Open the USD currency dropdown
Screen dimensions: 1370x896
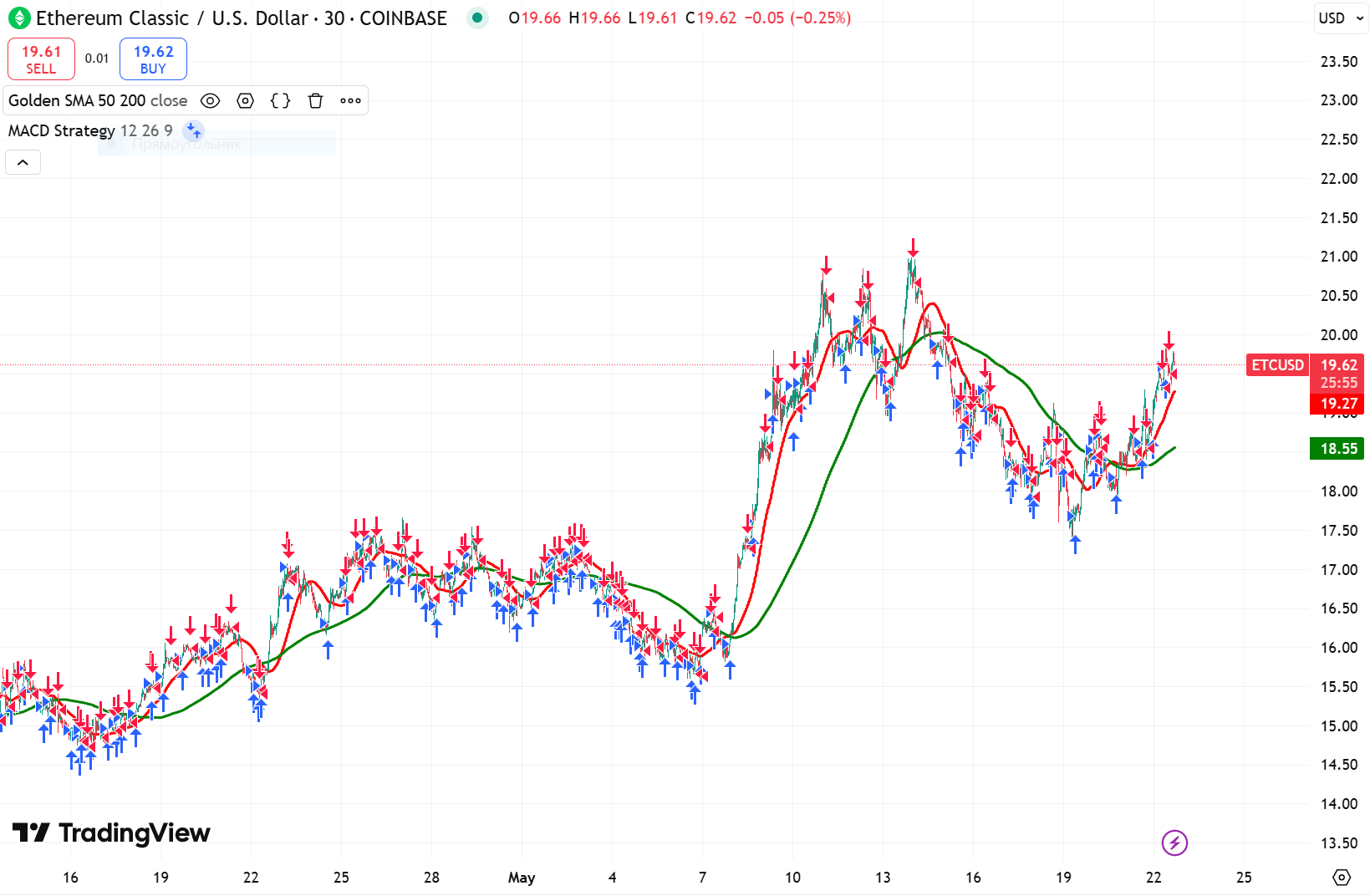[x=1341, y=18]
